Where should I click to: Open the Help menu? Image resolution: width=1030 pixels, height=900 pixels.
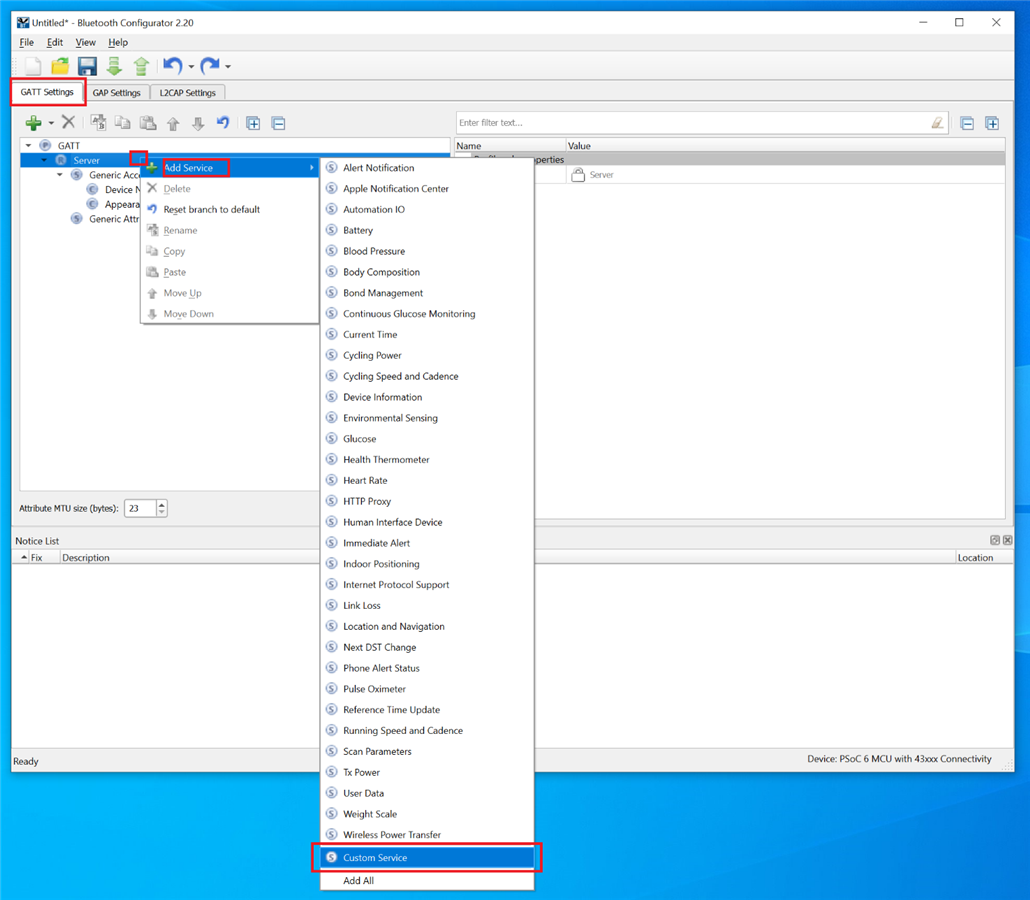[118, 42]
